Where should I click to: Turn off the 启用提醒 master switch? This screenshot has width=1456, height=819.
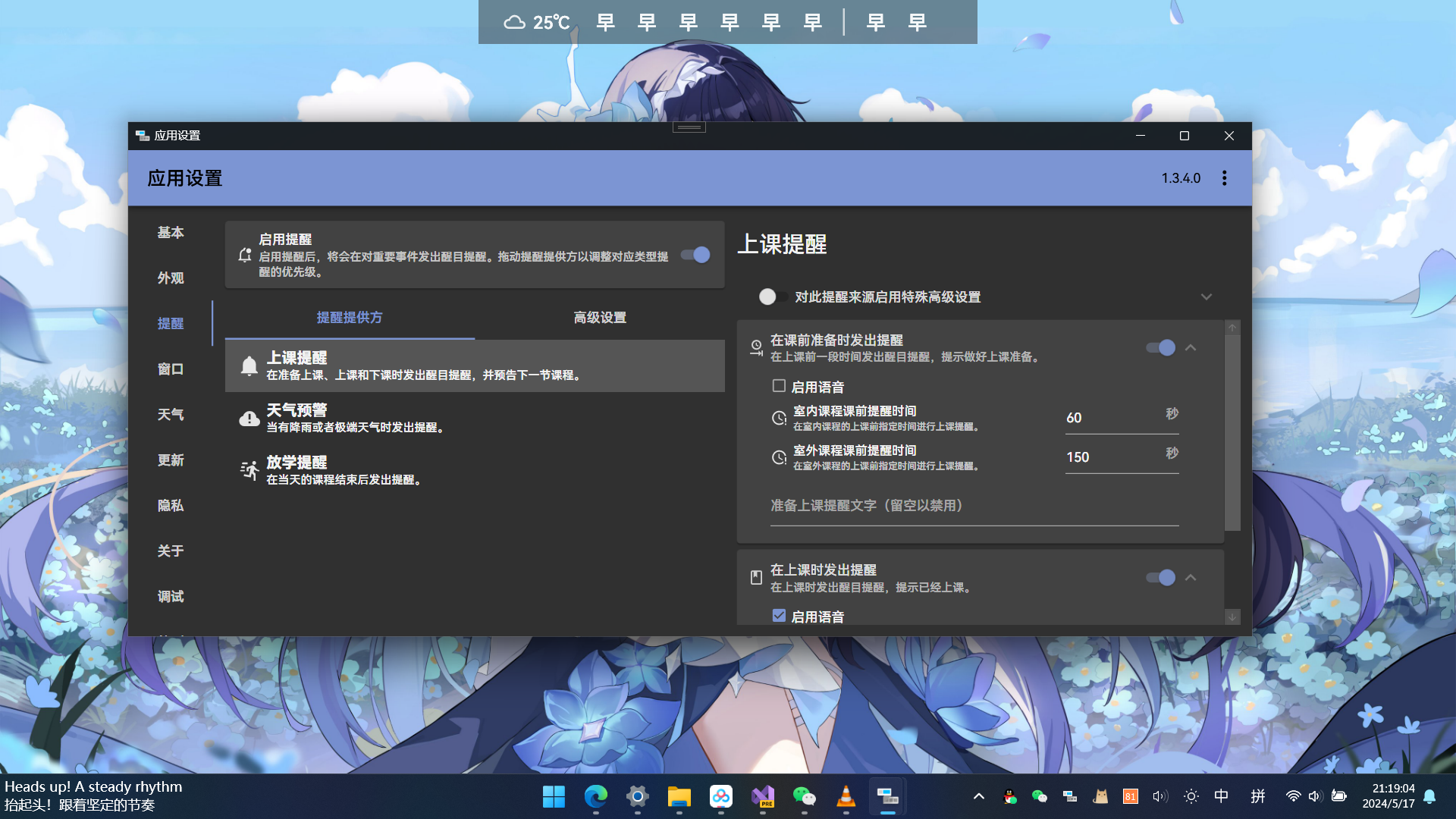[x=694, y=256]
